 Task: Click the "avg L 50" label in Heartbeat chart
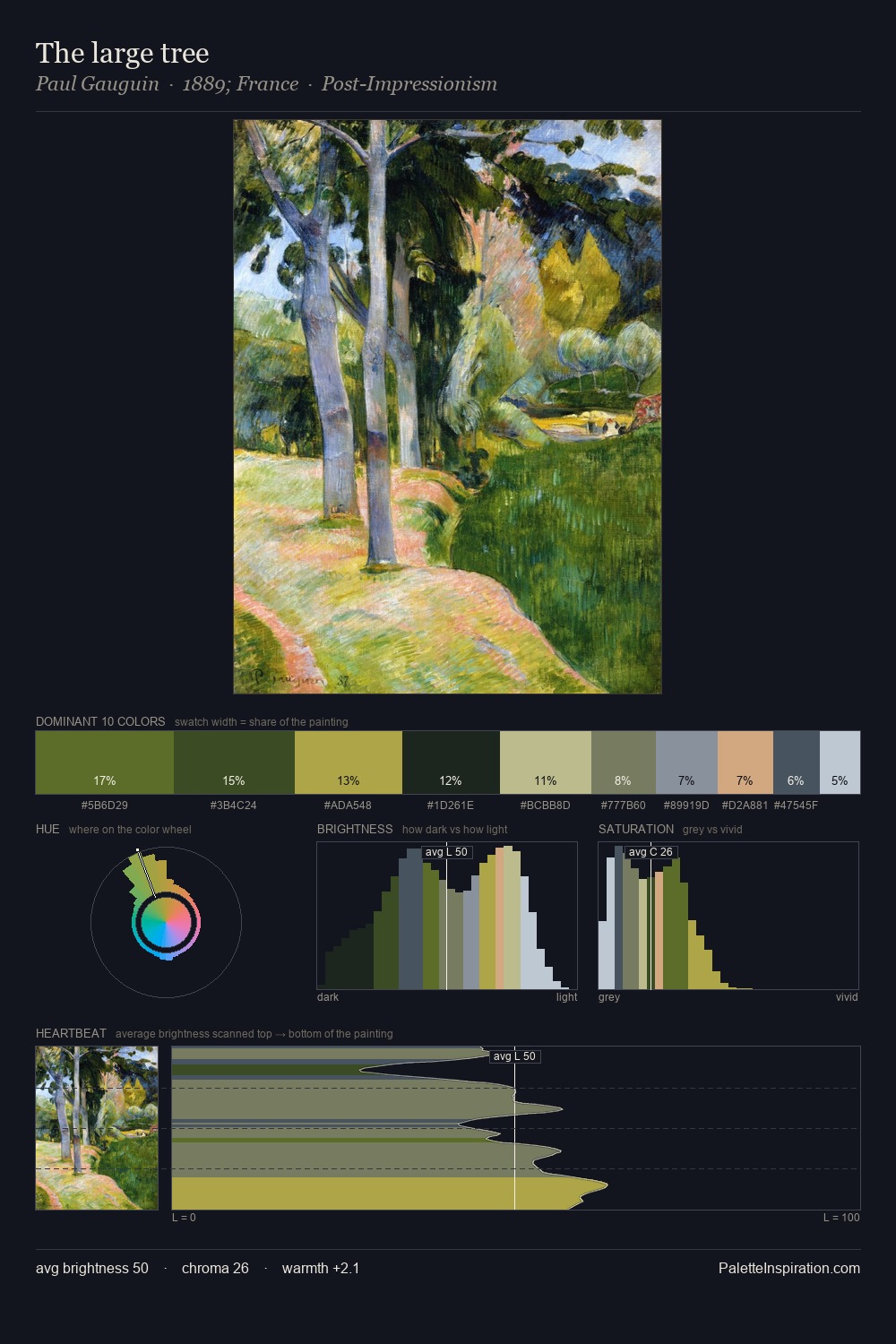[515, 1056]
